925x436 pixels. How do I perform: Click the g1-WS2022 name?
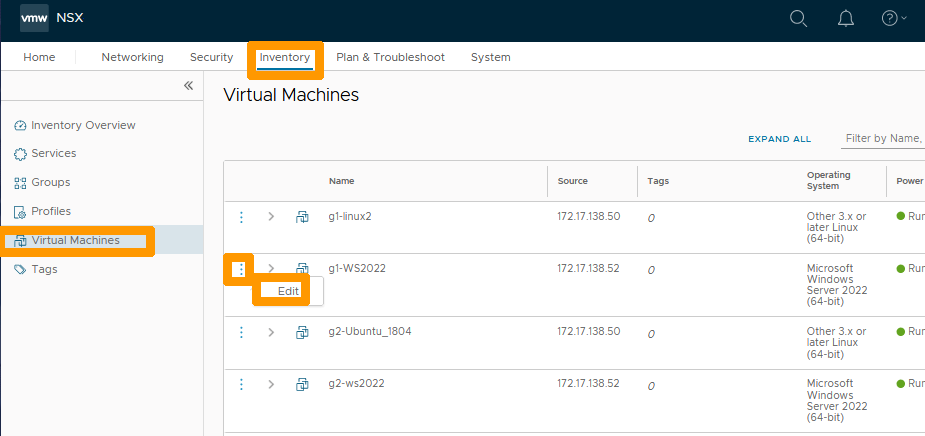[357, 268]
